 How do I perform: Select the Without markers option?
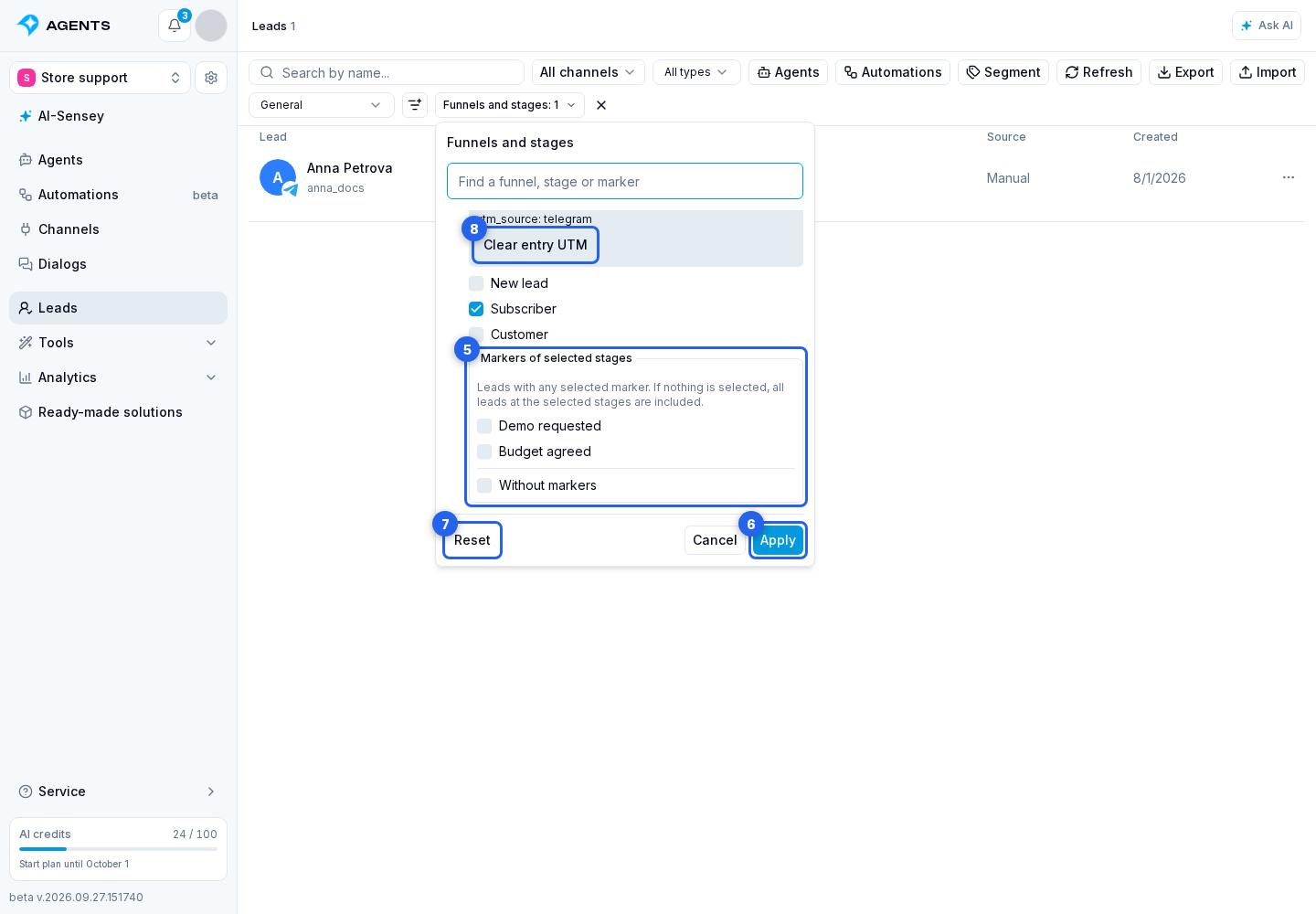tap(484, 485)
